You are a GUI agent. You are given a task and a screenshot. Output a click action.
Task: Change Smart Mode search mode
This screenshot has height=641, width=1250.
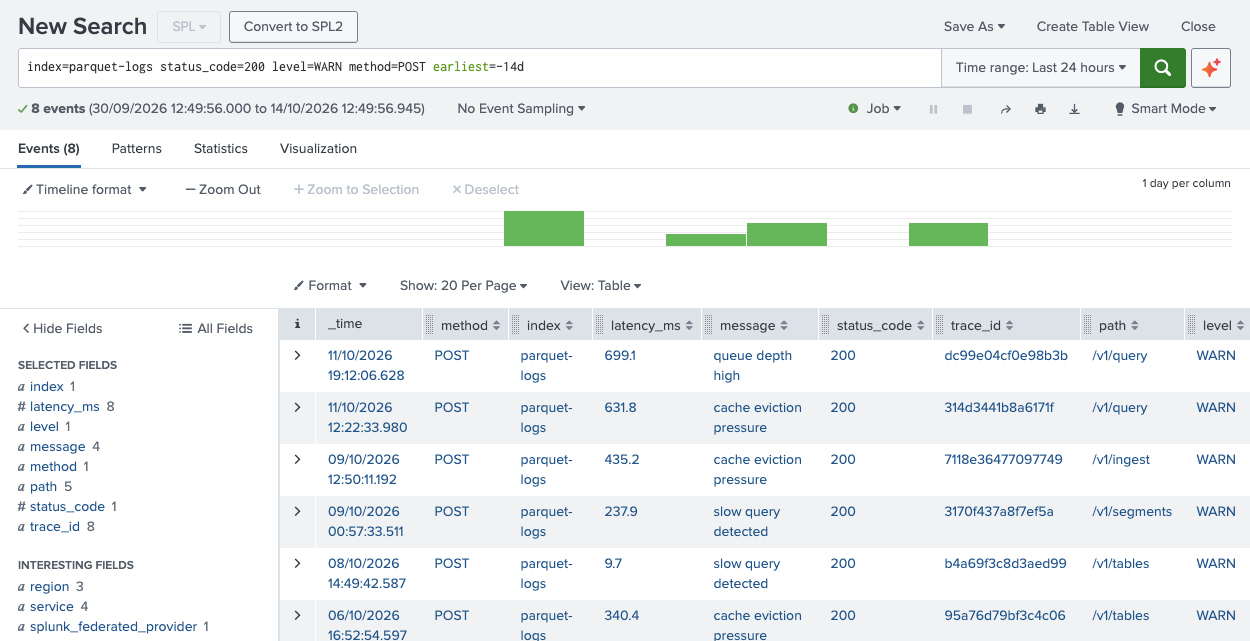1165,109
